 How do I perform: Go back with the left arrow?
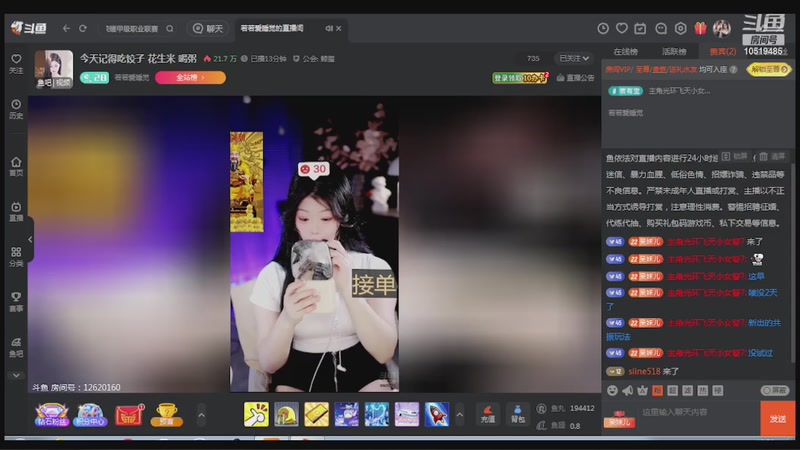click(66, 29)
